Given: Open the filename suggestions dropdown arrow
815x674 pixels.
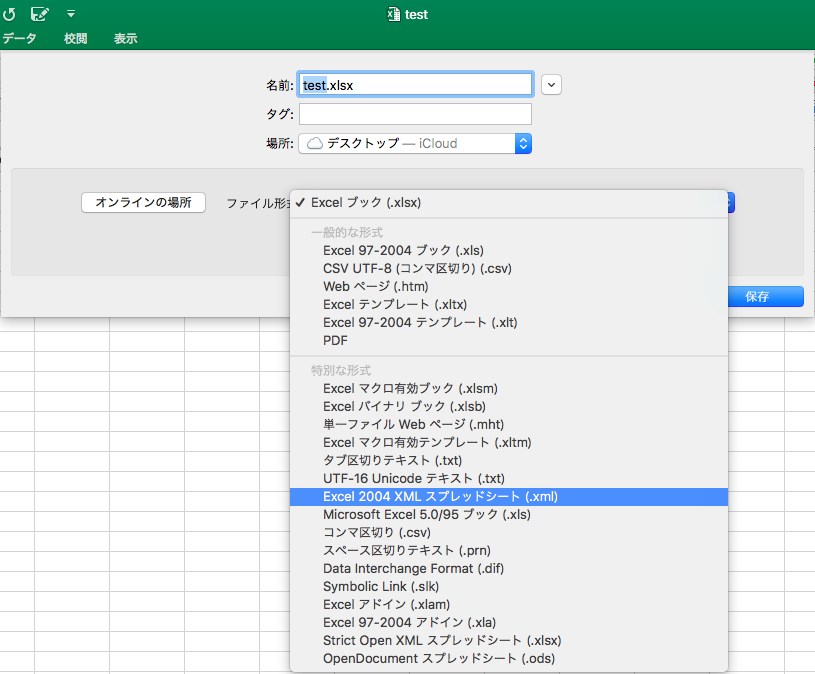Looking at the screenshot, I should click(x=551, y=84).
